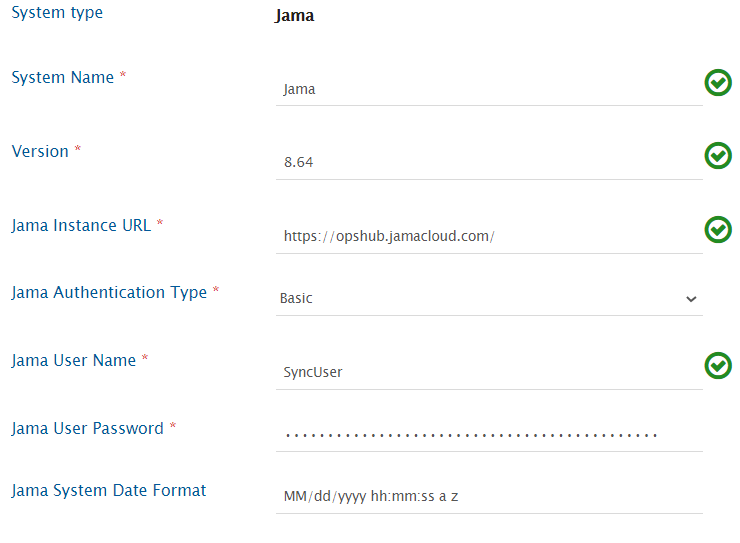
Task: Click the Jama User Password label
Action: 87,428
